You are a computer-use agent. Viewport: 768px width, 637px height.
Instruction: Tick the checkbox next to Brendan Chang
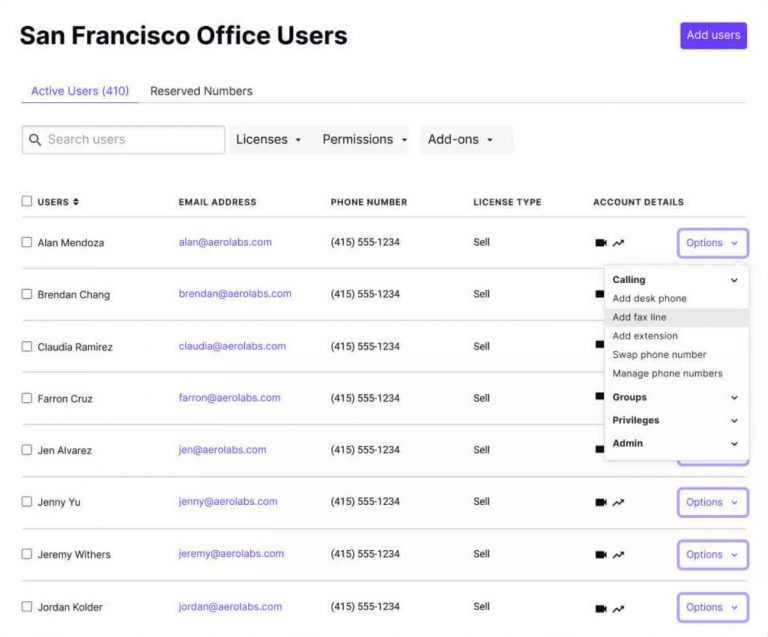[27, 294]
